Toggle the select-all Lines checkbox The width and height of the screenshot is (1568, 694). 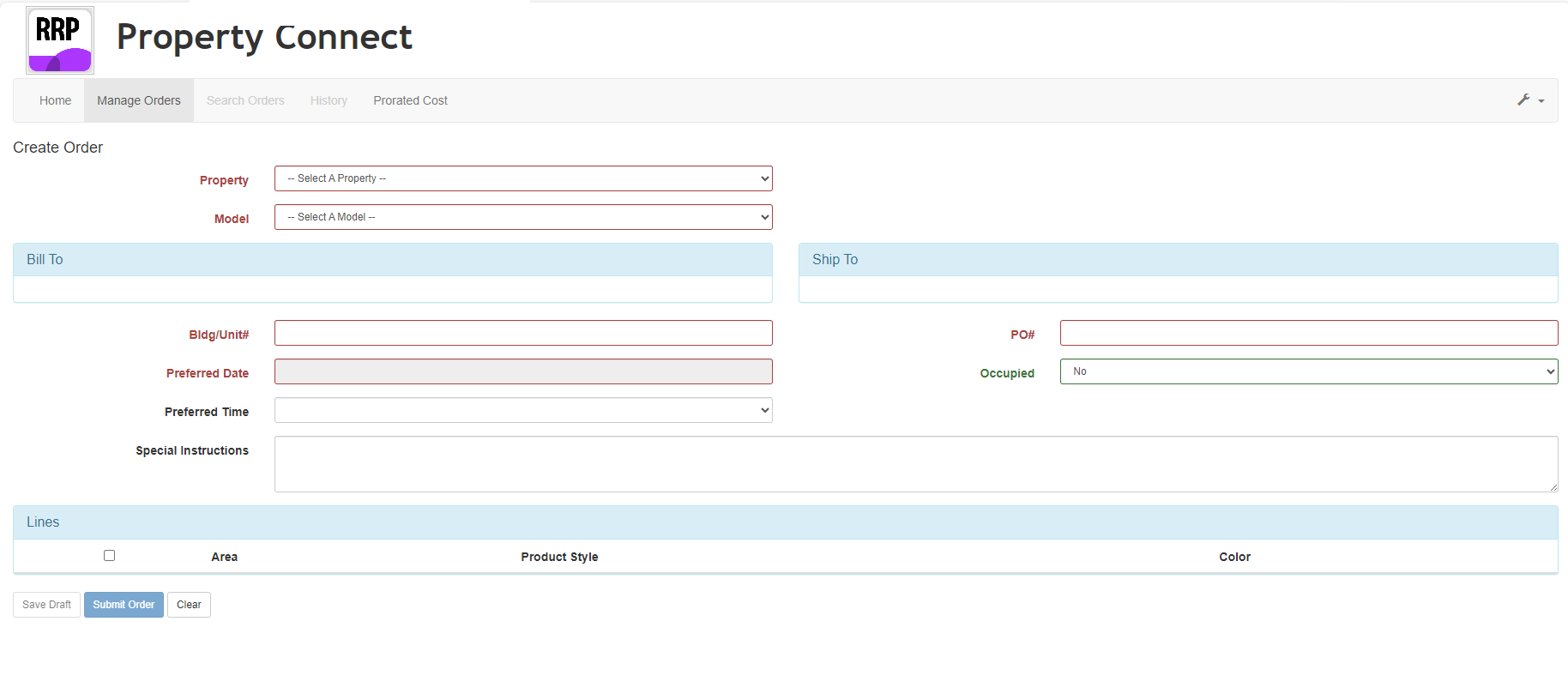pyautogui.click(x=109, y=556)
